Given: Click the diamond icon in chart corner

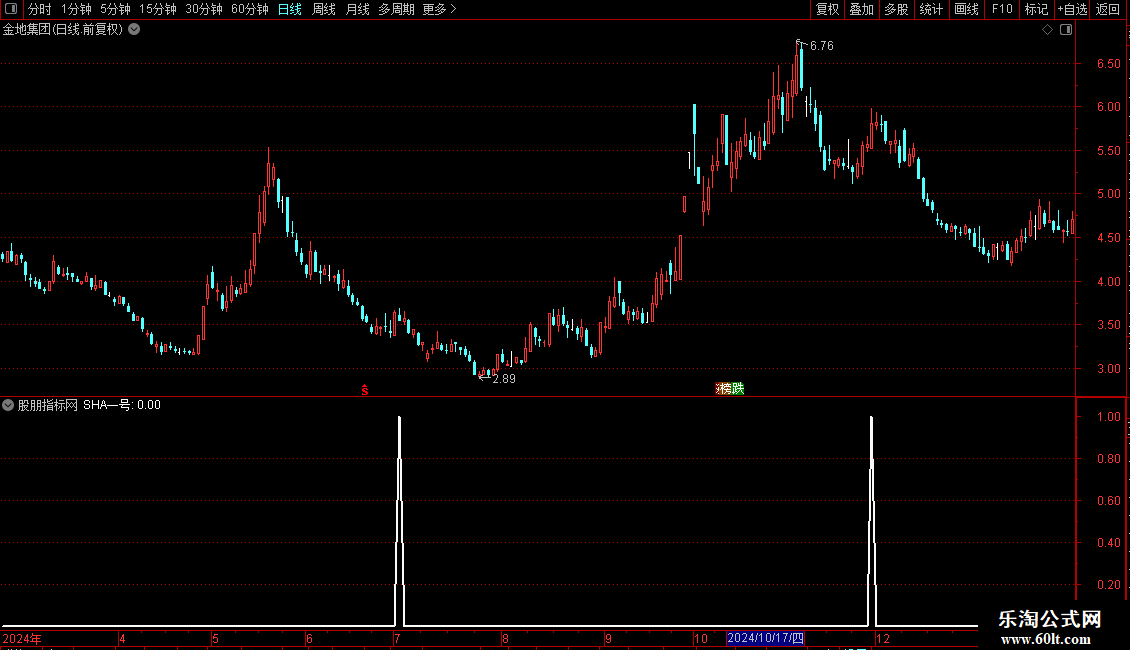Looking at the screenshot, I should point(1048,30).
